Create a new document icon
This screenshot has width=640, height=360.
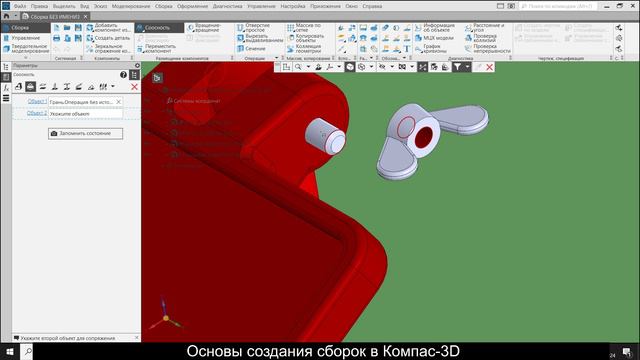point(56,28)
